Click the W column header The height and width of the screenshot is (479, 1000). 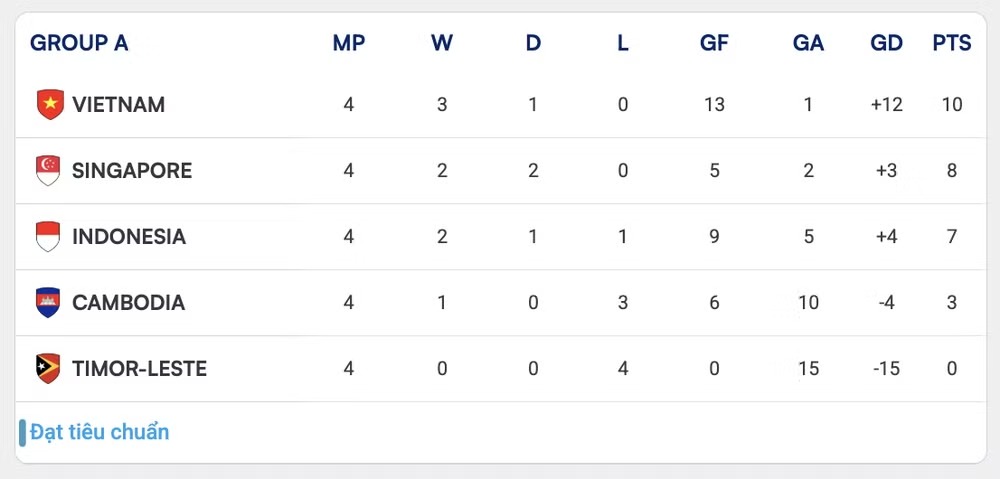coord(442,43)
